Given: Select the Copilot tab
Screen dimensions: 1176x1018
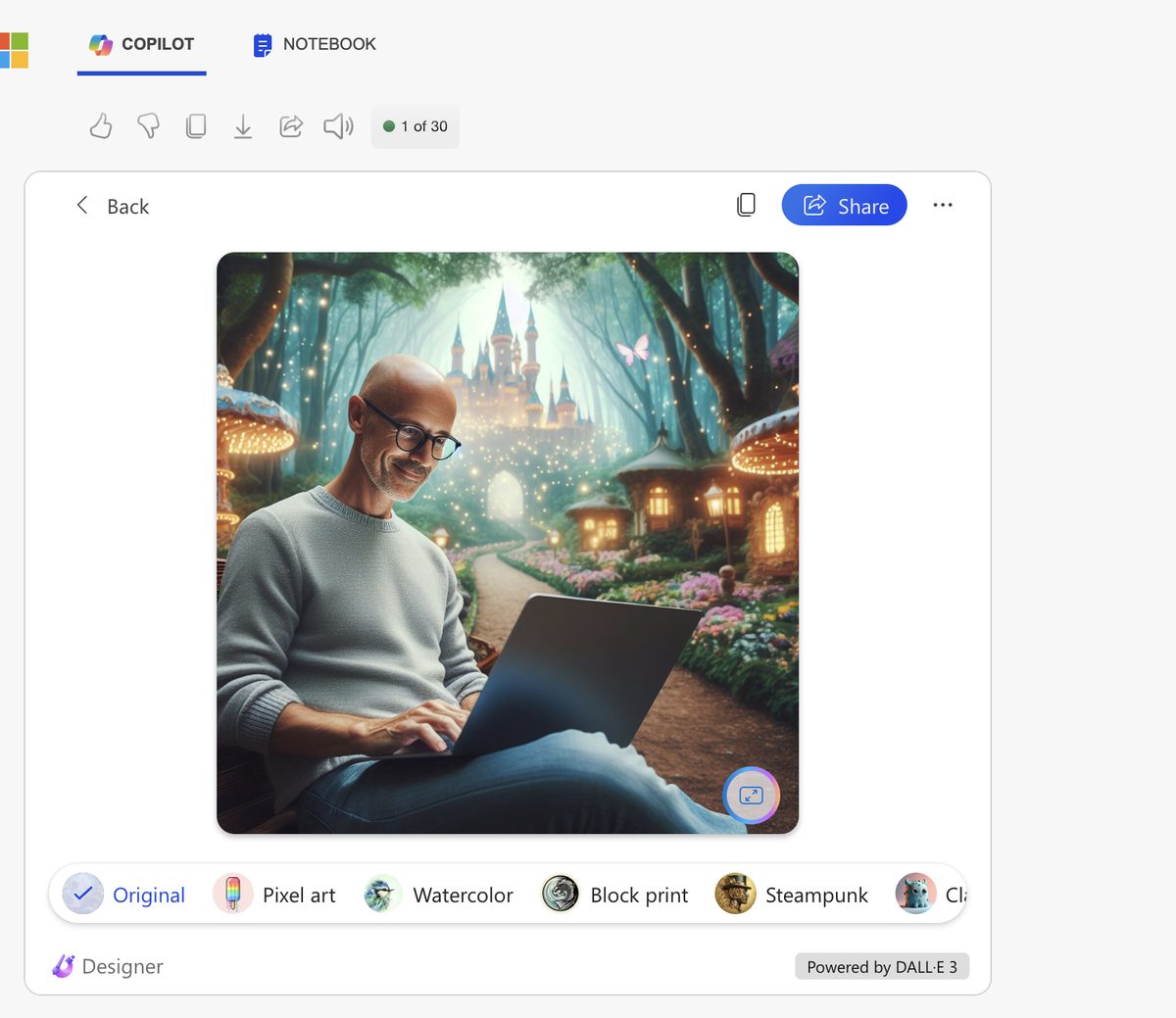Looking at the screenshot, I should (x=142, y=44).
